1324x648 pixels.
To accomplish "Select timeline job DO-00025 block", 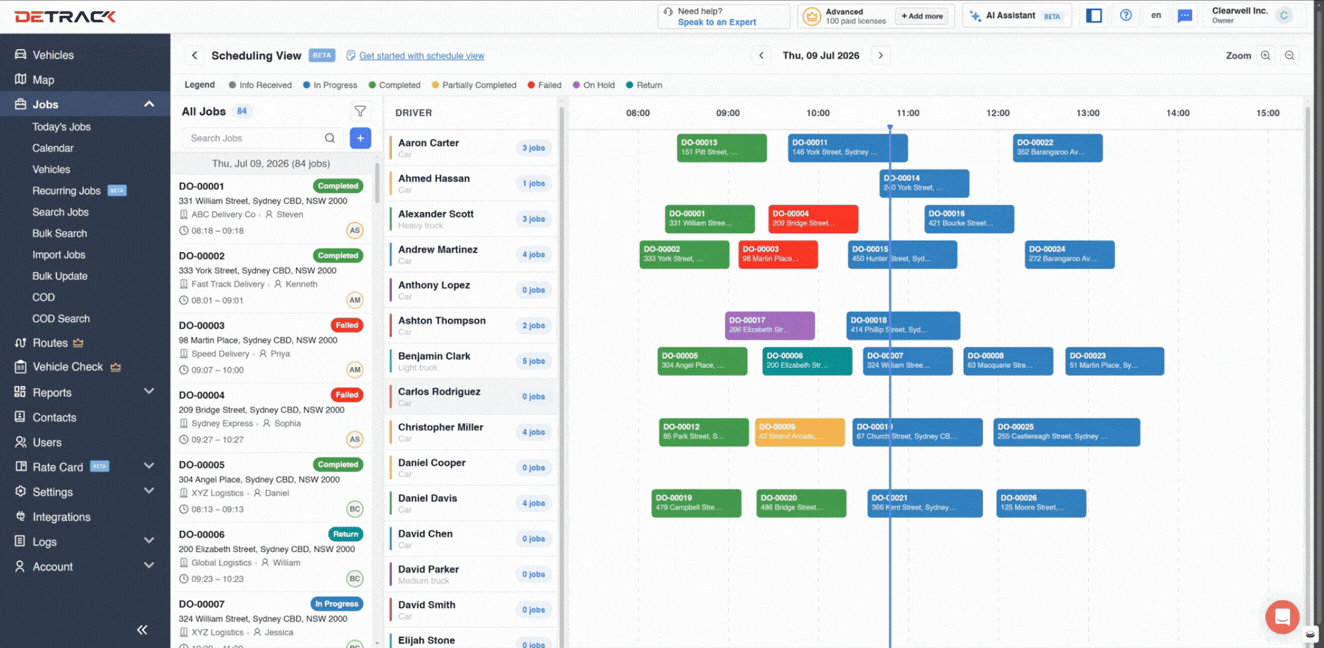I will (x=1067, y=432).
